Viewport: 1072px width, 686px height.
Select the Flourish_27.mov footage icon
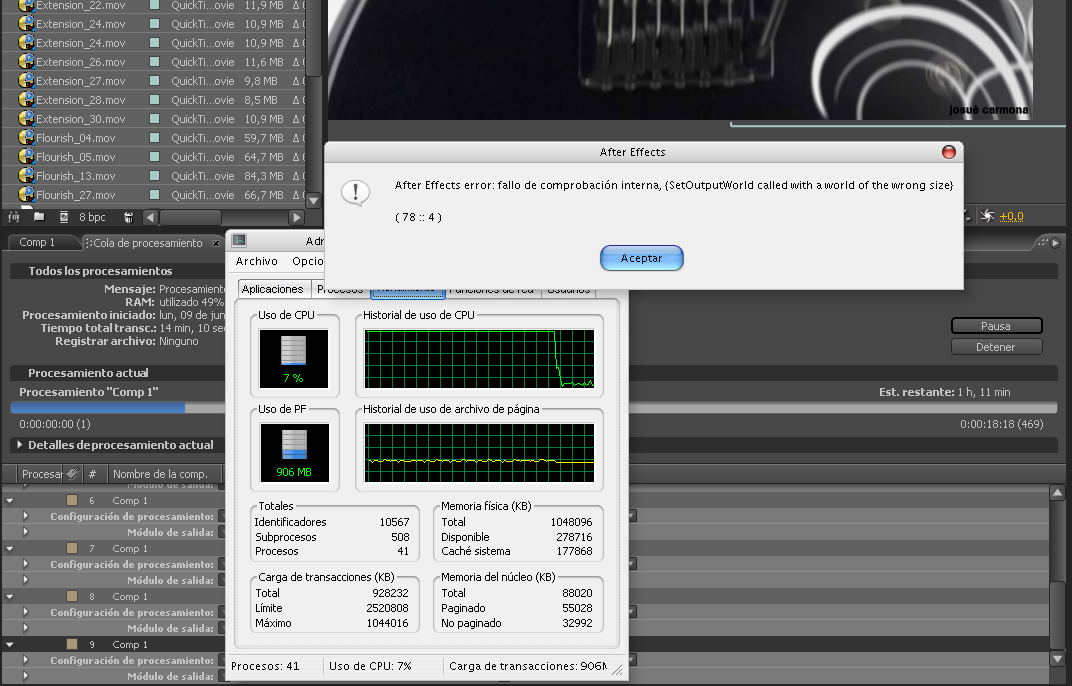click(x=26, y=195)
